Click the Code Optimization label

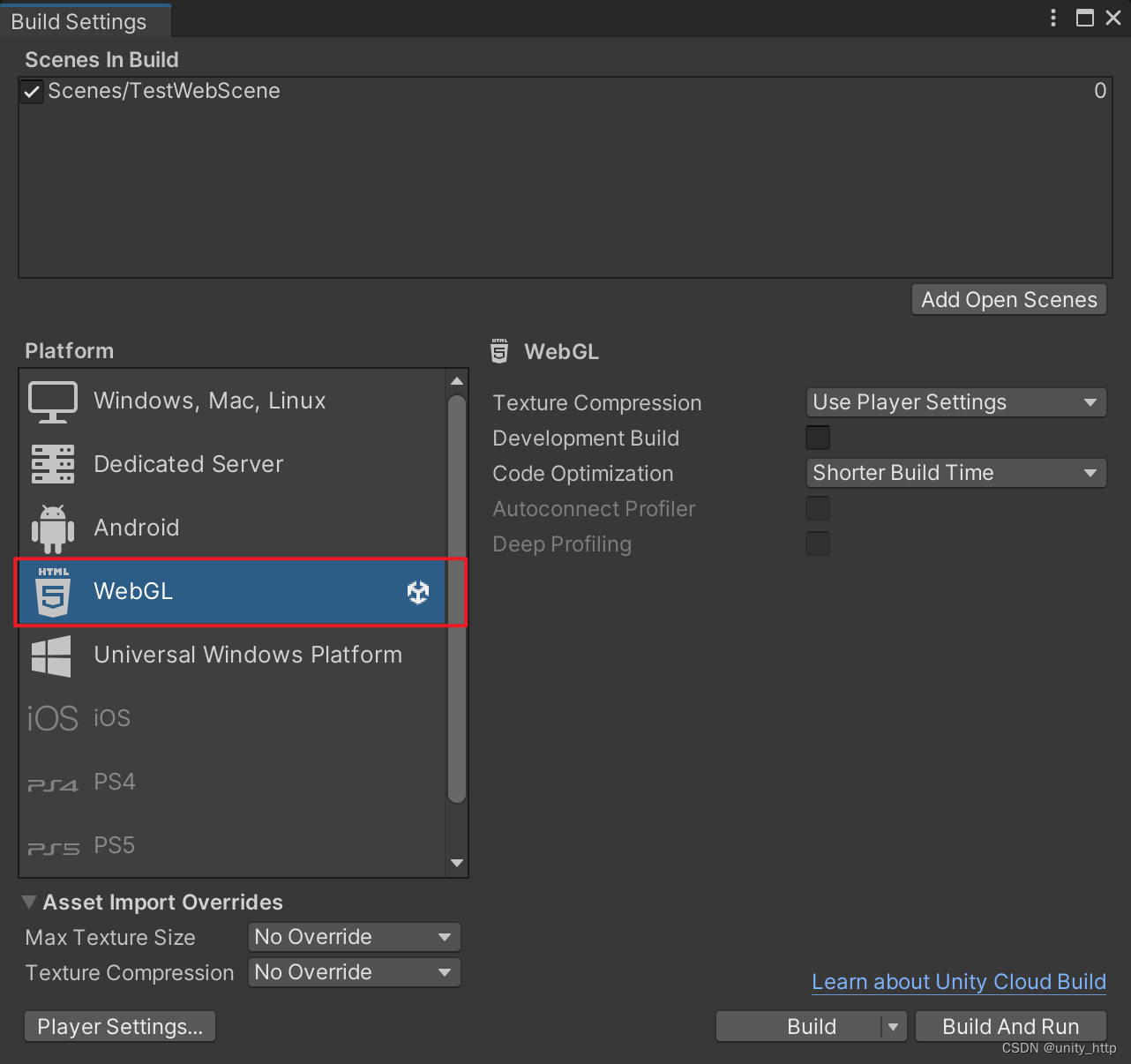click(583, 474)
